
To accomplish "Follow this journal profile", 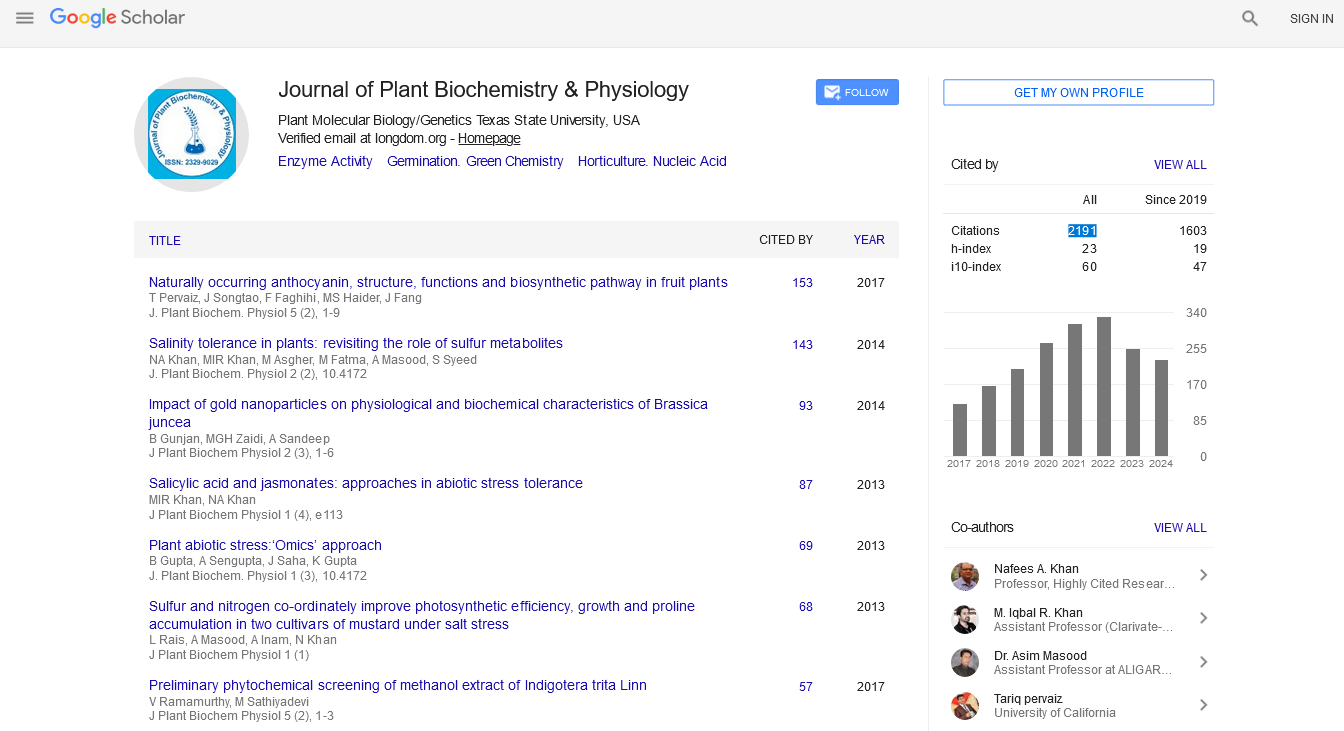I will 857,92.
